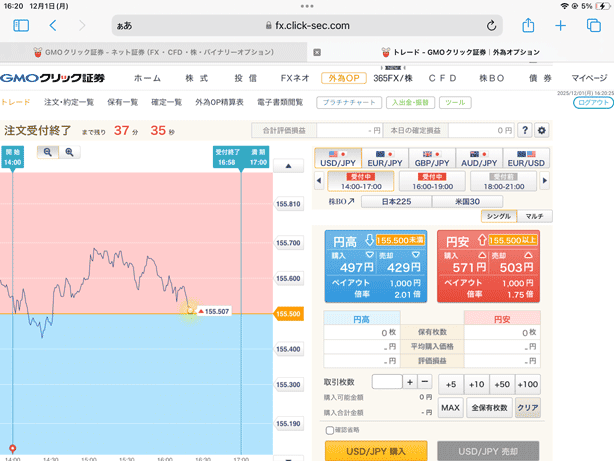The height and width of the screenshot is (461, 614).
Task: Click the 155.500 strike price tag
Action: pyautogui.click(x=289, y=314)
